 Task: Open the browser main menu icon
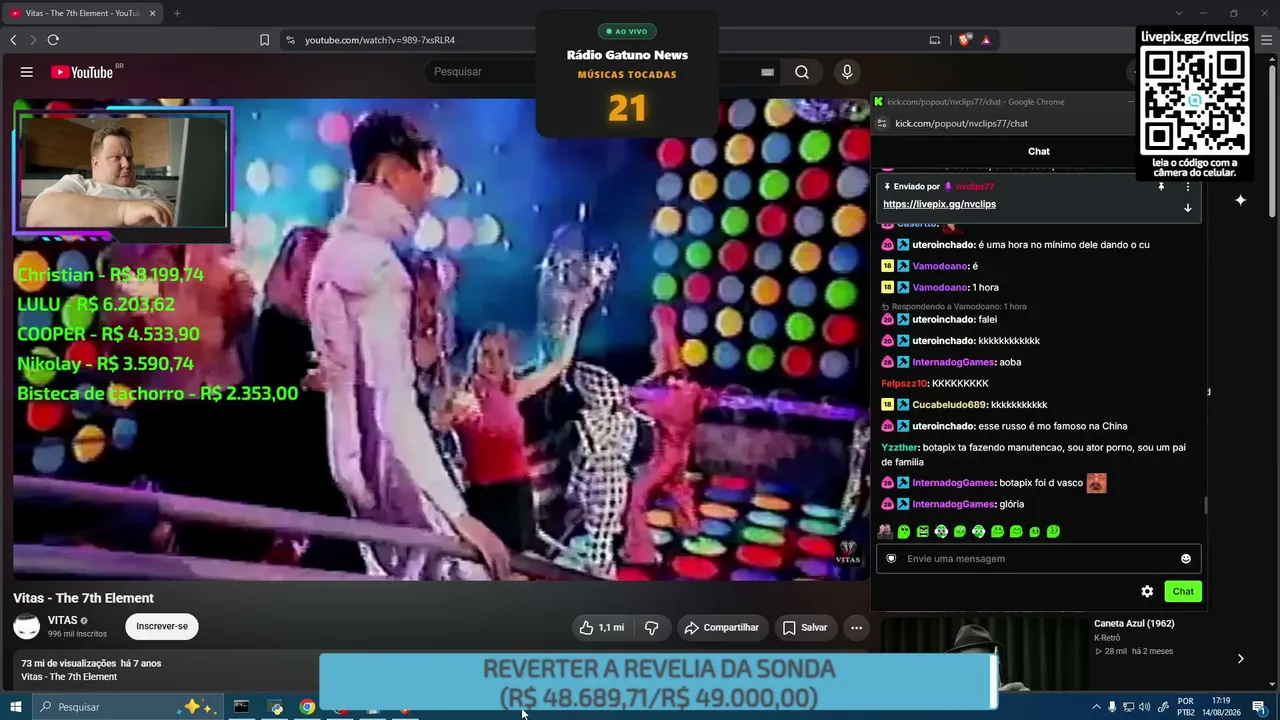coord(1268,40)
